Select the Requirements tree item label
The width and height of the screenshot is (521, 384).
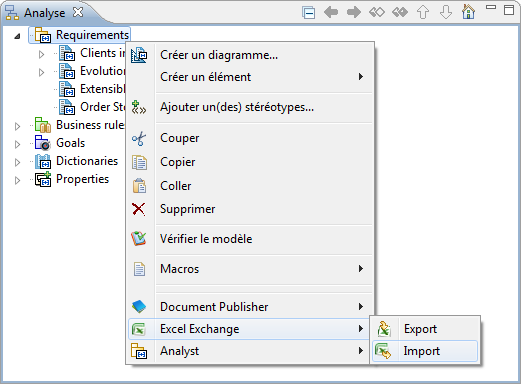click(92, 35)
